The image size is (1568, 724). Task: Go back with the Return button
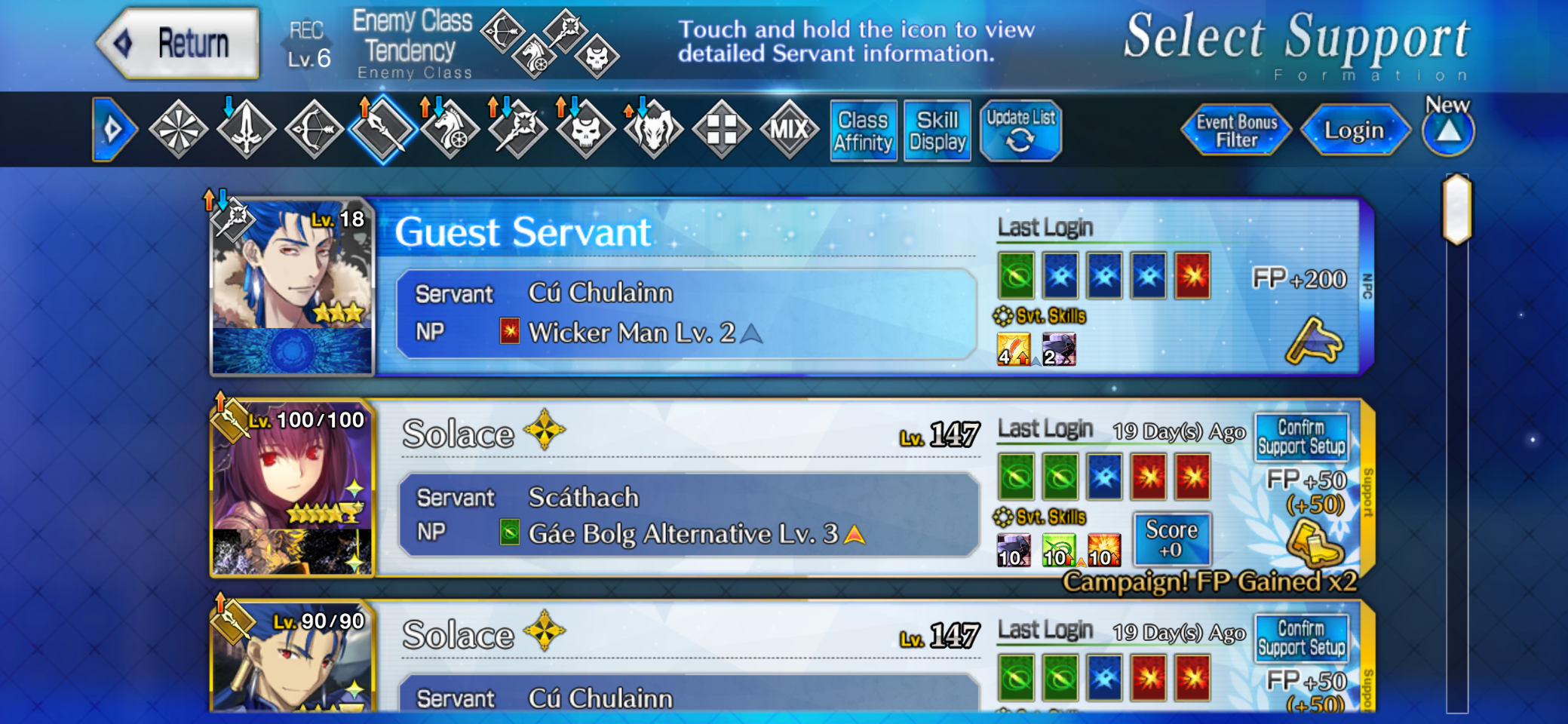click(x=180, y=43)
